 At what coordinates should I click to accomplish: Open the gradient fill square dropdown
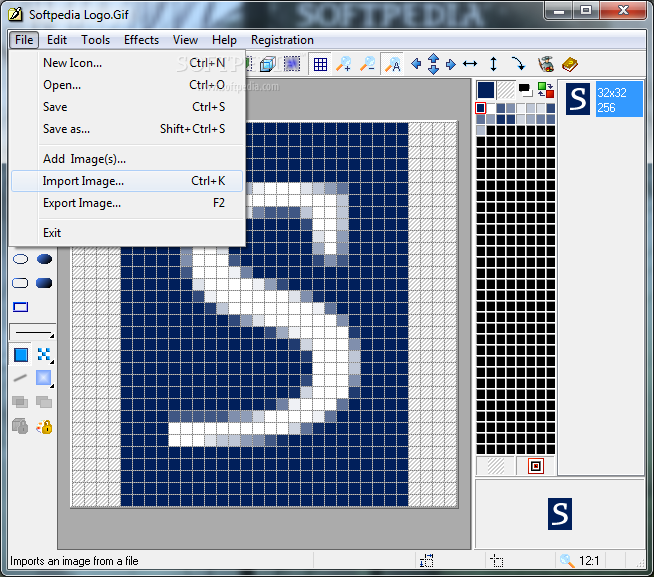44,378
